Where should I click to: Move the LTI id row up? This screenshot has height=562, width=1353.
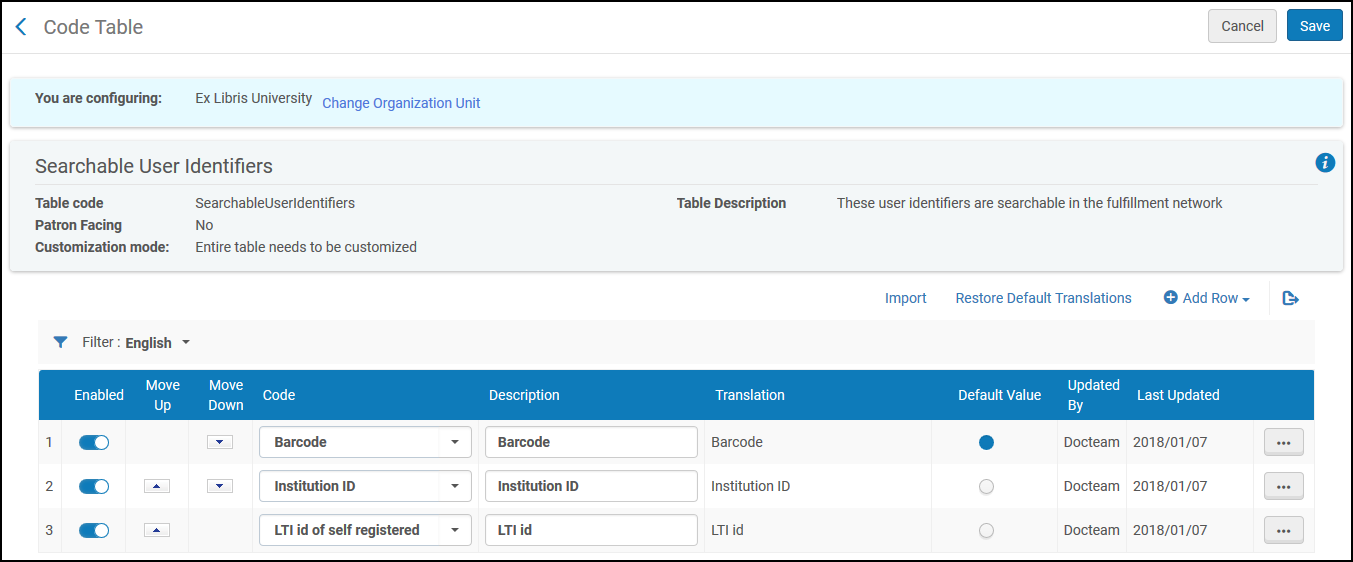(x=157, y=530)
